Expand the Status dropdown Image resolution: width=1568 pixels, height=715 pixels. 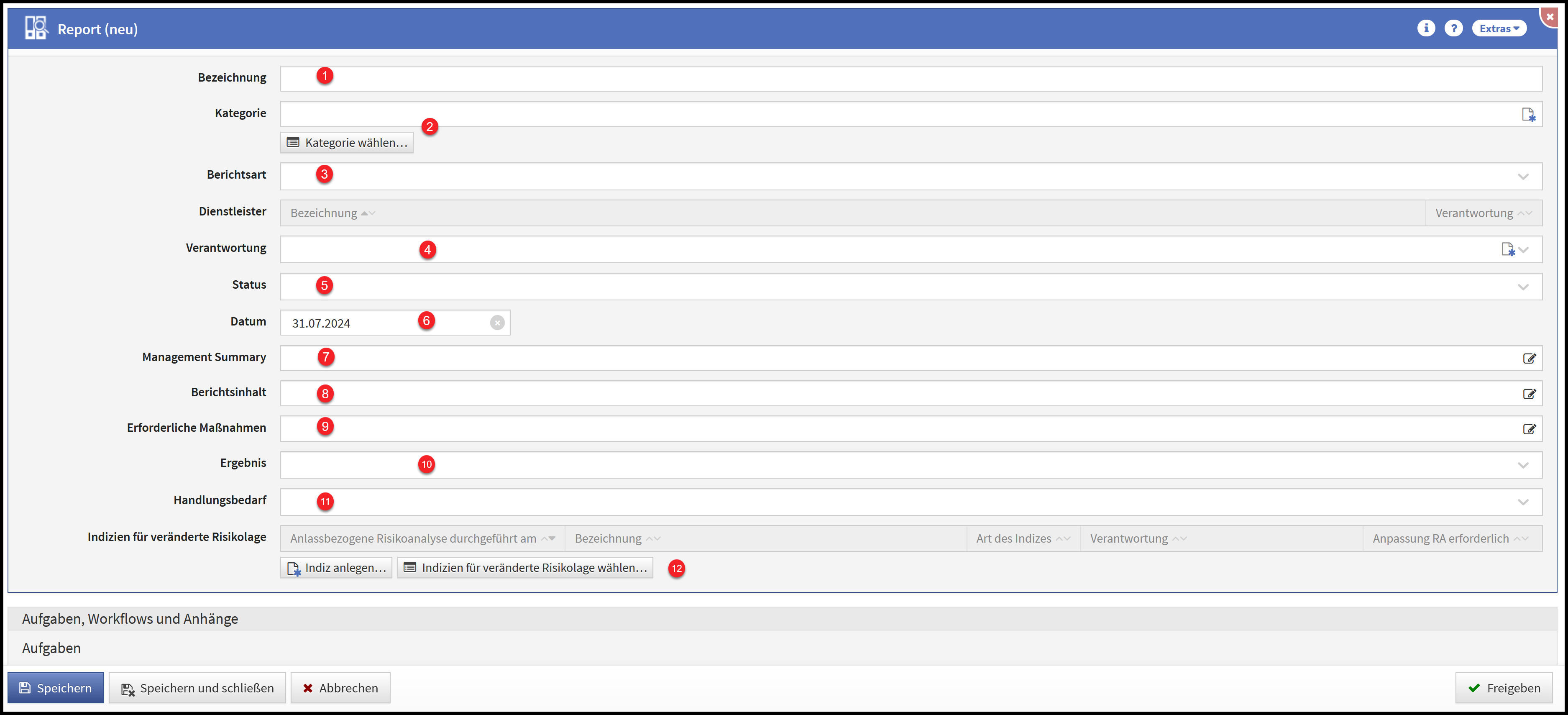tap(1523, 287)
